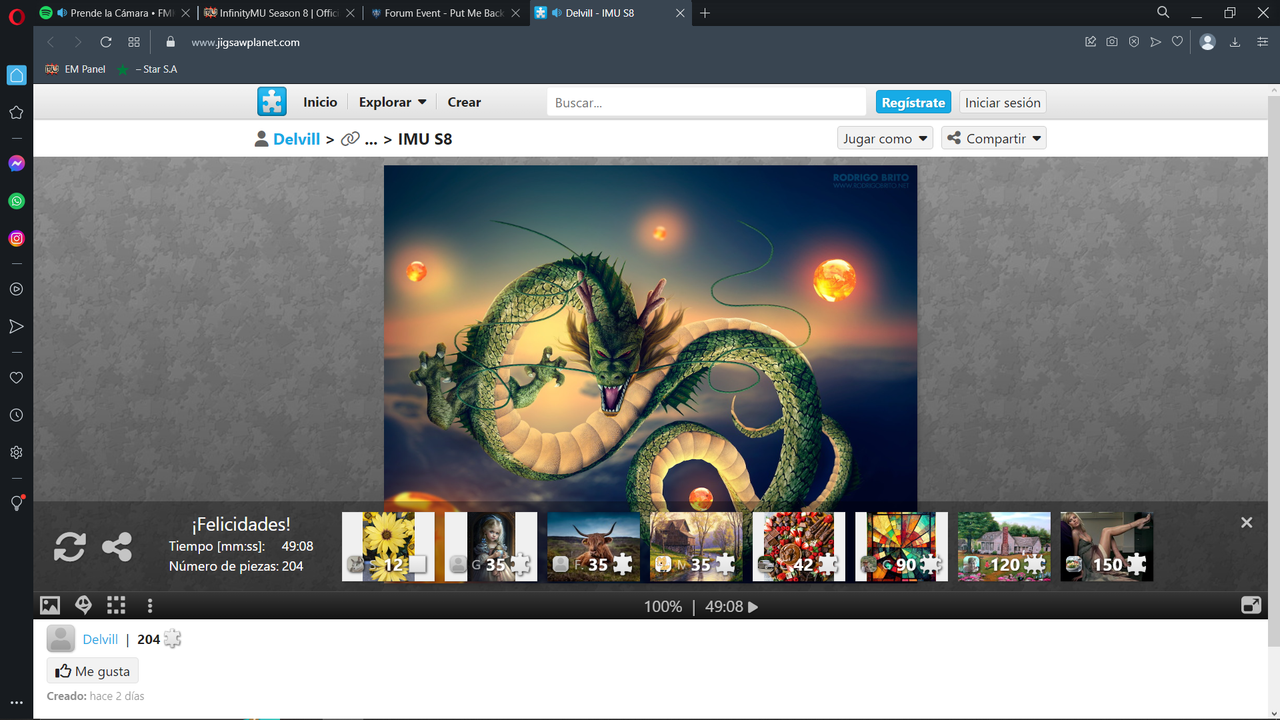Click the Iniciar sesión button
The image size is (1280, 720).
(1003, 102)
